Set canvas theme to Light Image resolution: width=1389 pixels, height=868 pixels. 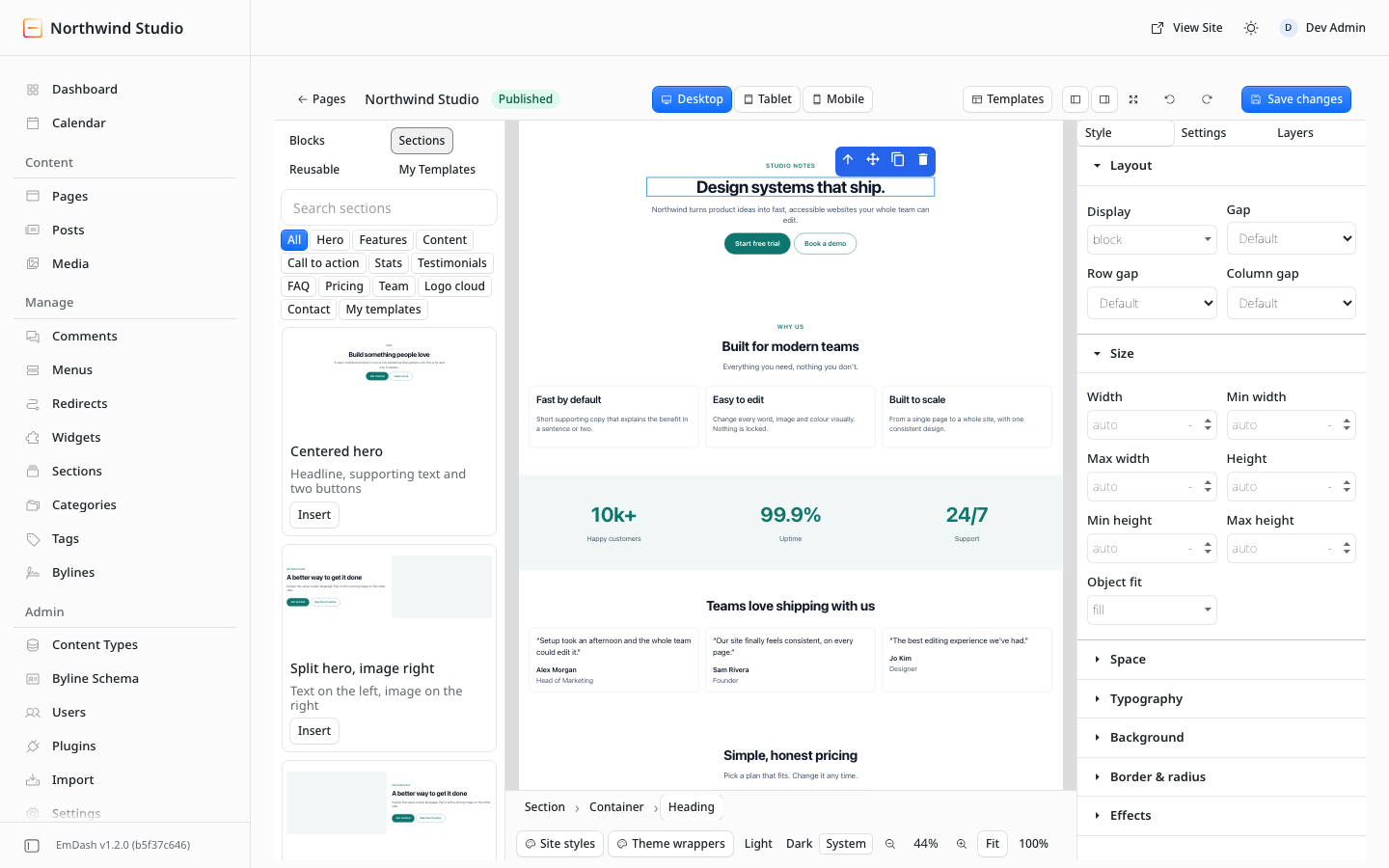click(758, 844)
